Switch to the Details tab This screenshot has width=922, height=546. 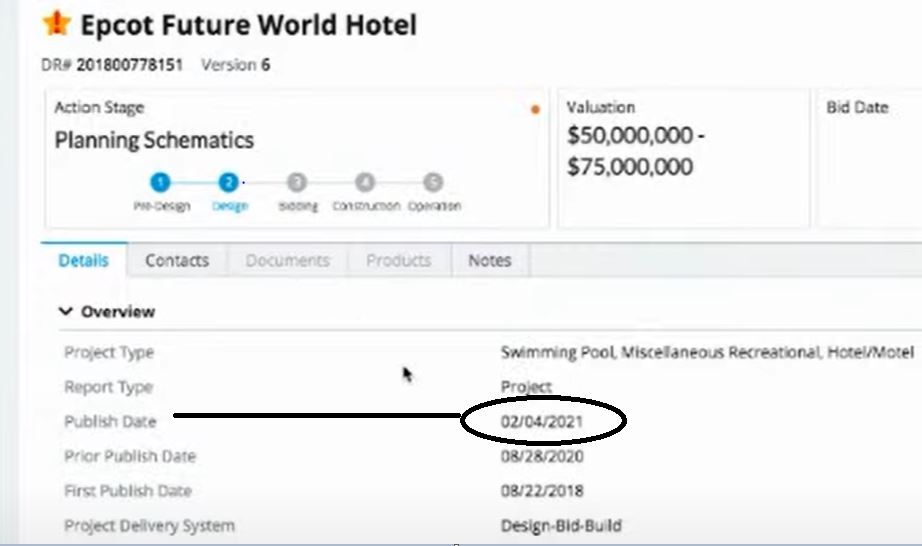click(x=84, y=260)
